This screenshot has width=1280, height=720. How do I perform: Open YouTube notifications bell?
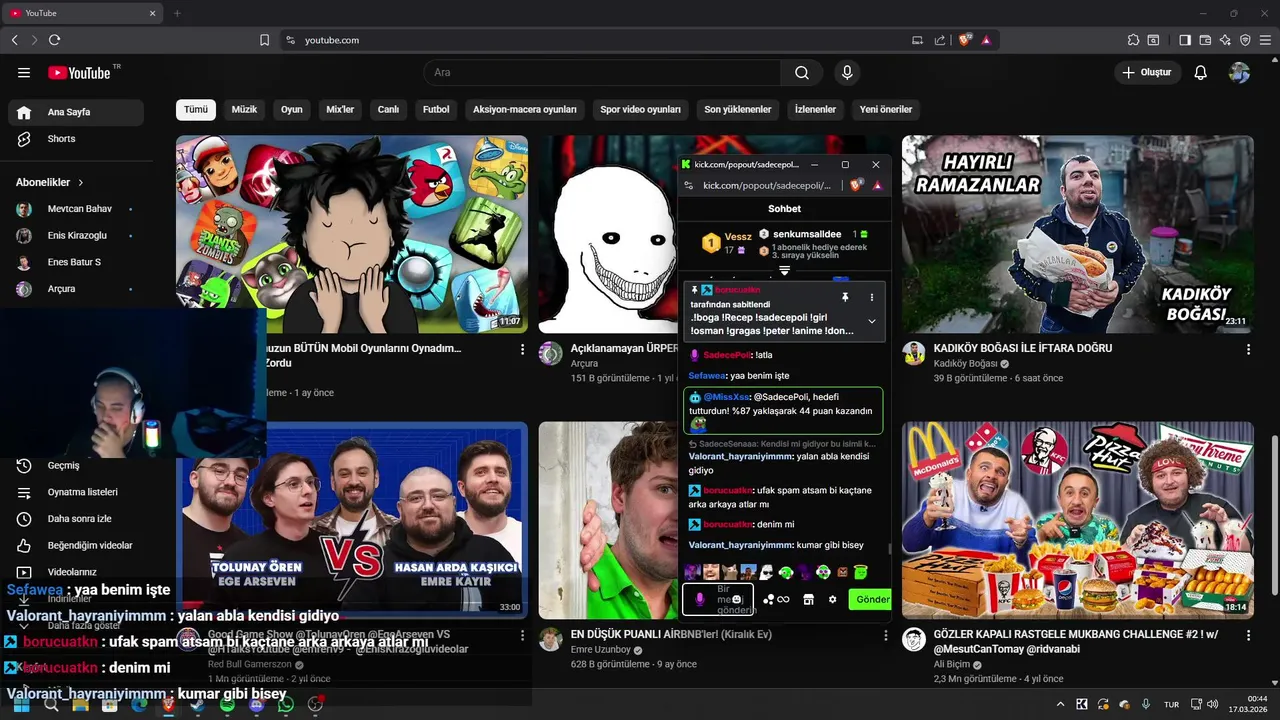coord(1201,72)
